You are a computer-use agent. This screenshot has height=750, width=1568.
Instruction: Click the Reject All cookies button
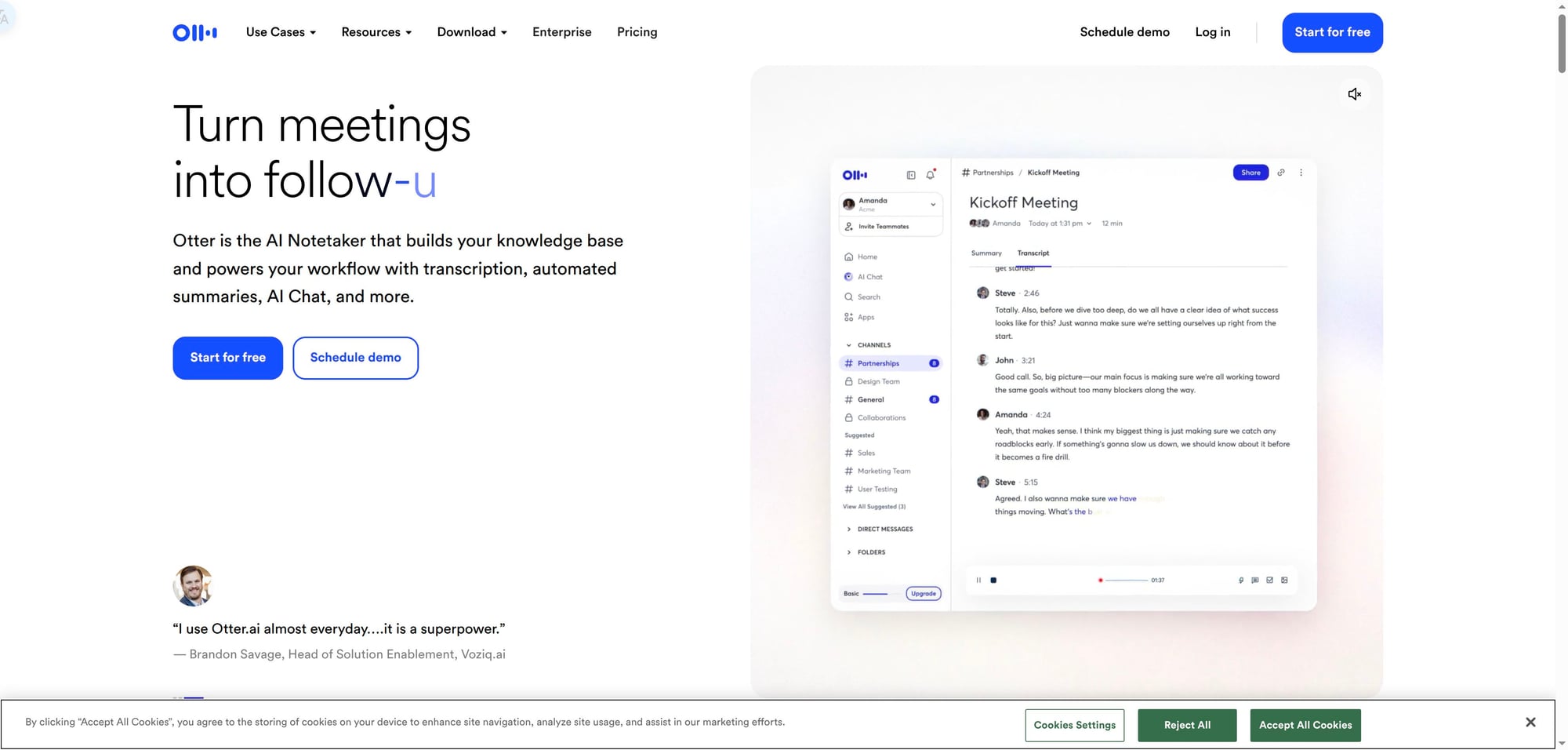[1186, 726]
